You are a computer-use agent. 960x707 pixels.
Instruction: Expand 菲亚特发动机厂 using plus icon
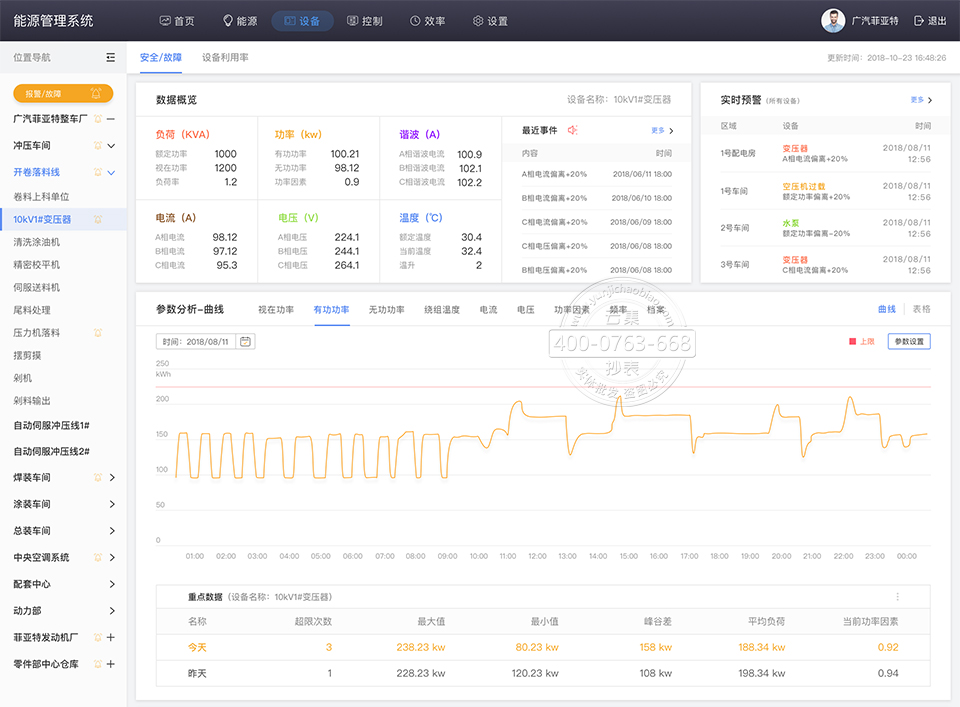(x=111, y=637)
